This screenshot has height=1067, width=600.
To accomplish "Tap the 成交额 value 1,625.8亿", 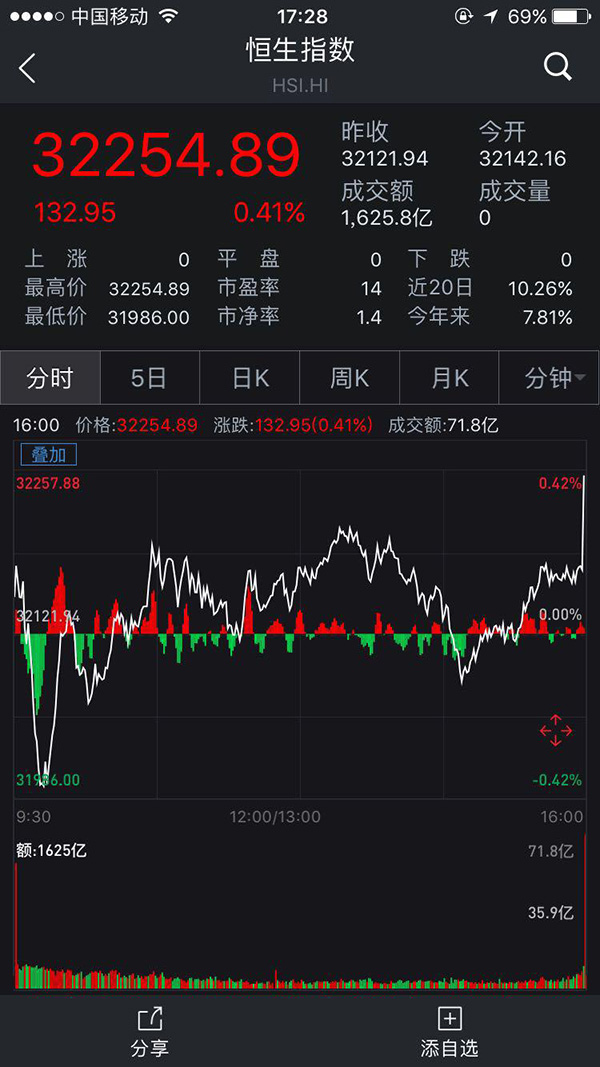I will click(x=387, y=218).
